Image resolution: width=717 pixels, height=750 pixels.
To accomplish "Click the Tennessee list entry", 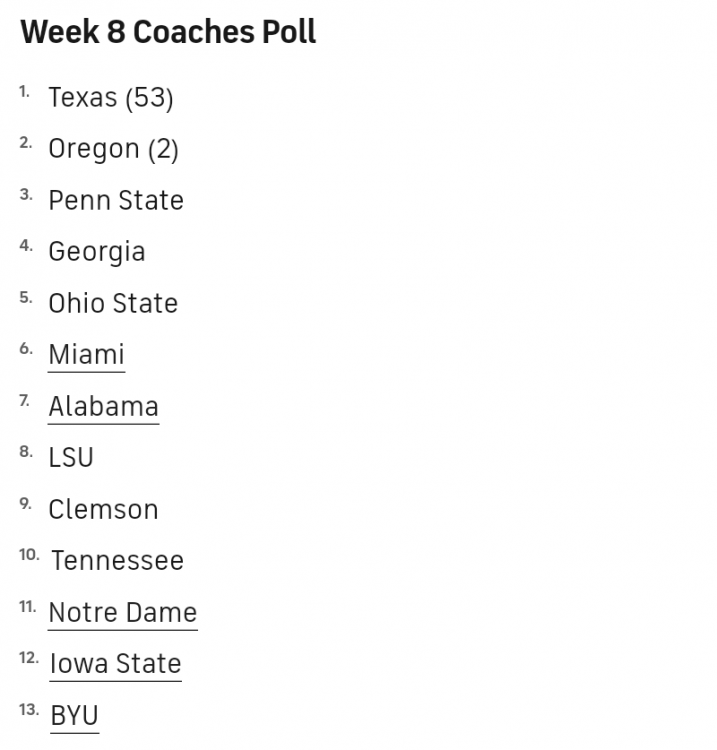I will tap(117, 561).
